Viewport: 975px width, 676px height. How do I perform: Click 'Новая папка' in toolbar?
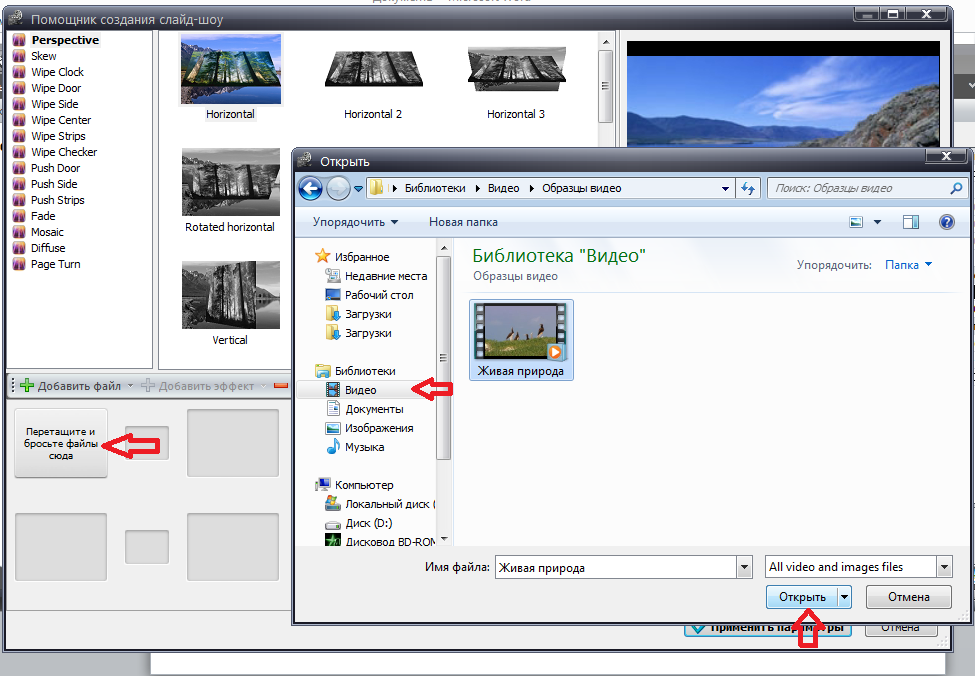click(x=463, y=222)
